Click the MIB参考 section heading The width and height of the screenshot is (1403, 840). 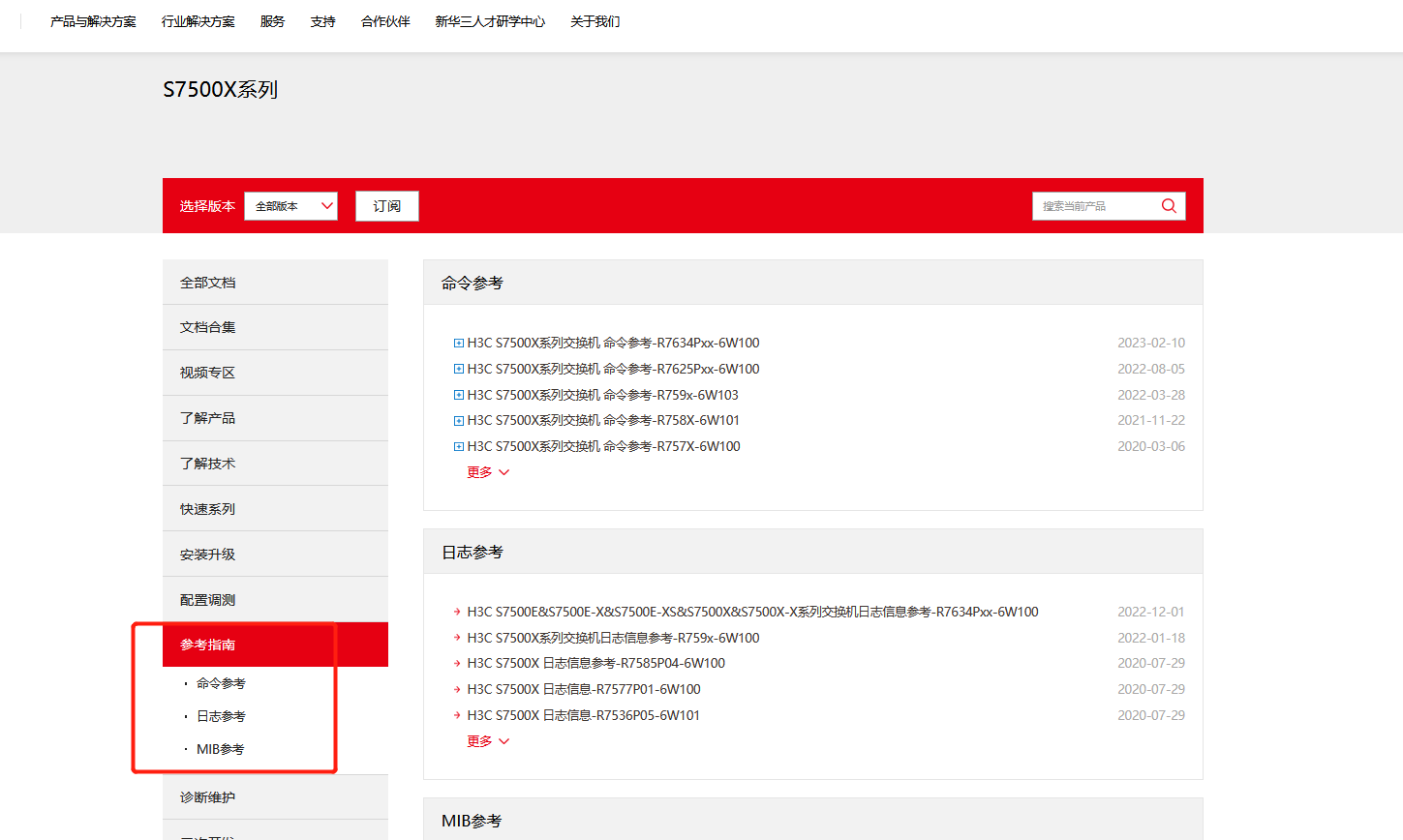(472, 821)
